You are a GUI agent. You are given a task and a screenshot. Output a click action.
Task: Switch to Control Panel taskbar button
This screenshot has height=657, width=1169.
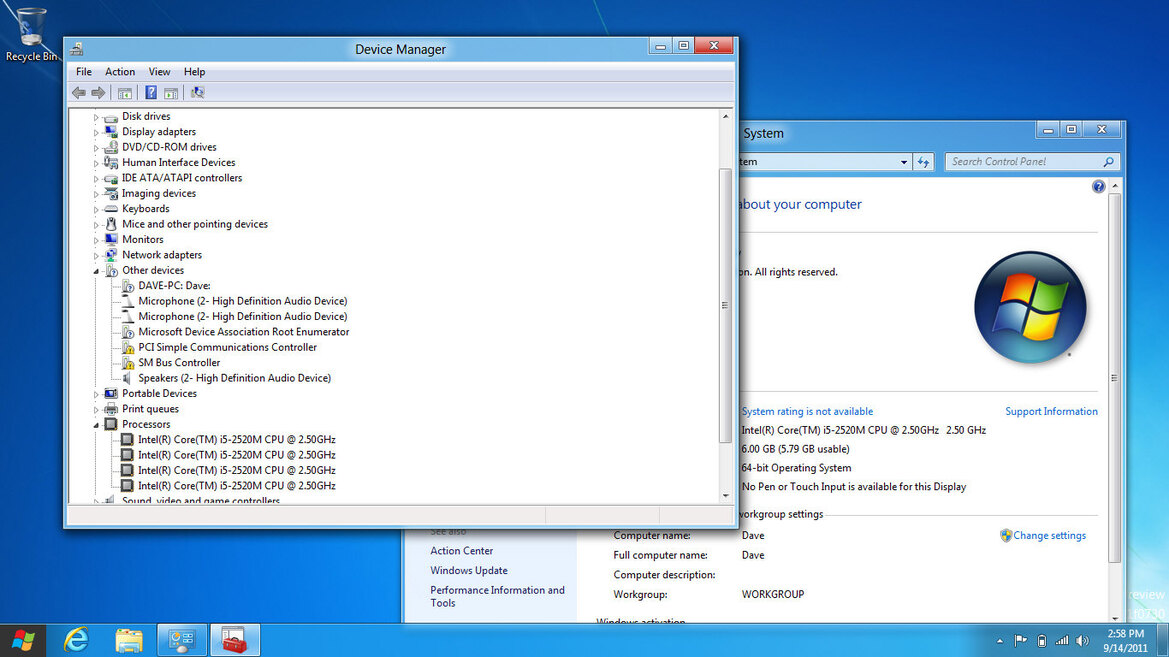tap(181, 640)
